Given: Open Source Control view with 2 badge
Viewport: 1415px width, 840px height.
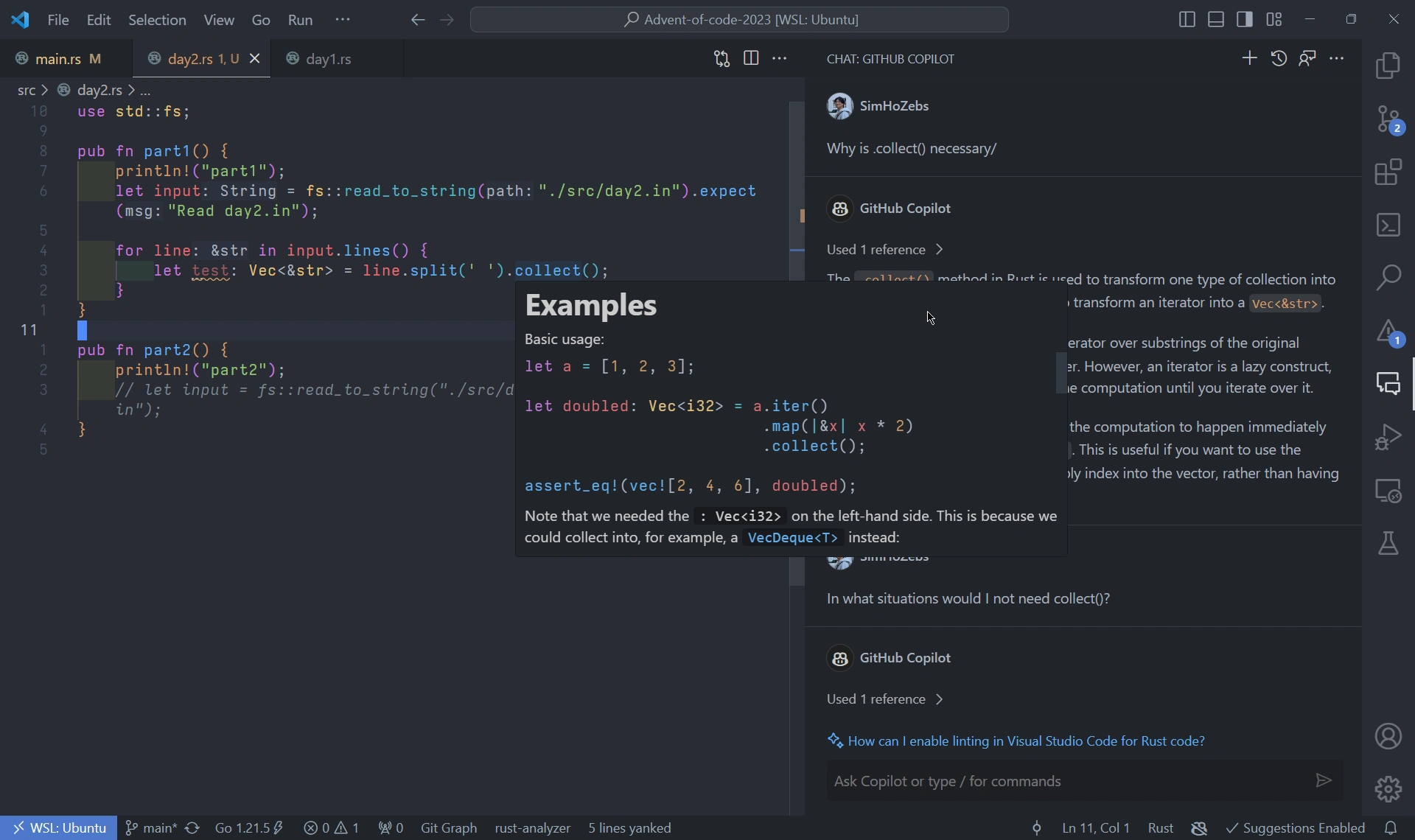Looking at the screenshot, I should click(1388, 119).
